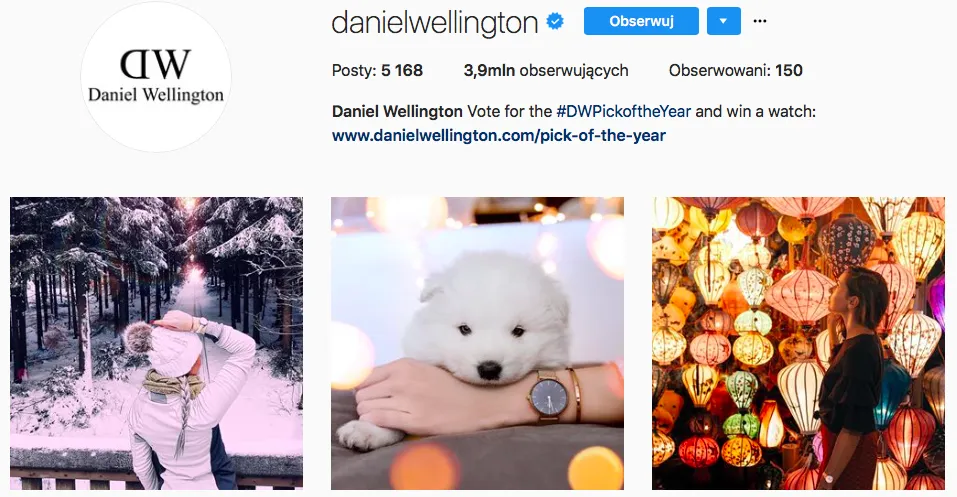
Task: Visit www.danielwellington.com/pick-of-the-year link
Action: (x=499, y=136)
